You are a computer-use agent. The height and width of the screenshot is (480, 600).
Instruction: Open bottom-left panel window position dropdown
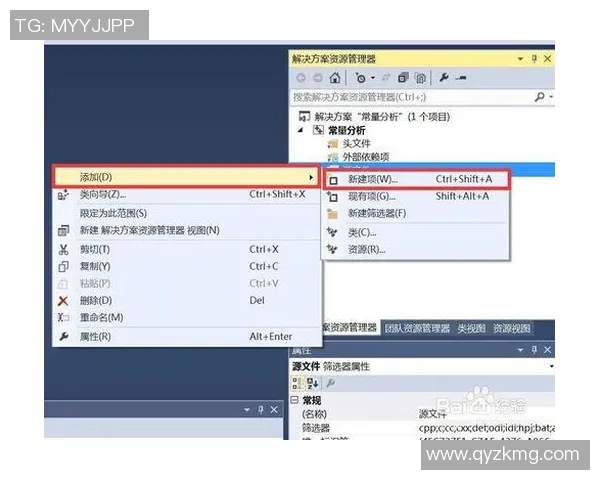247,410
